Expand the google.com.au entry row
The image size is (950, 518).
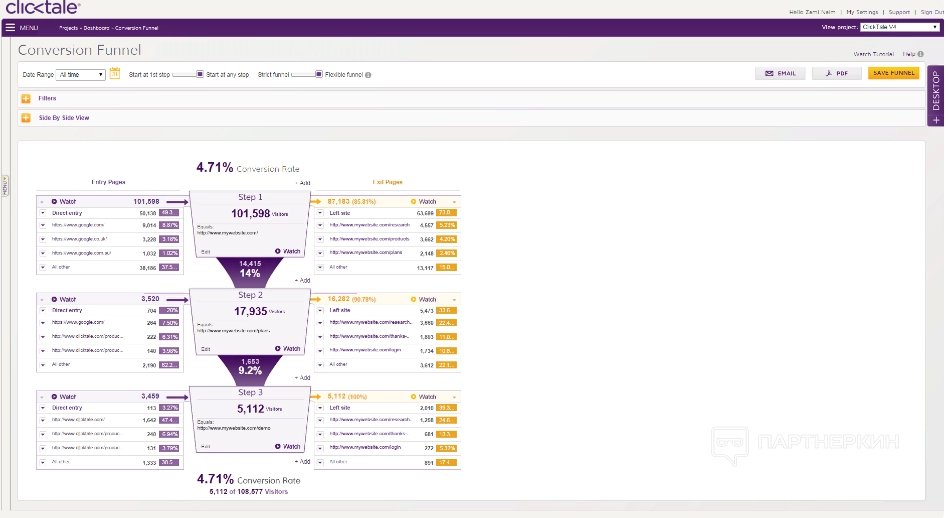(x=42, y=253)
